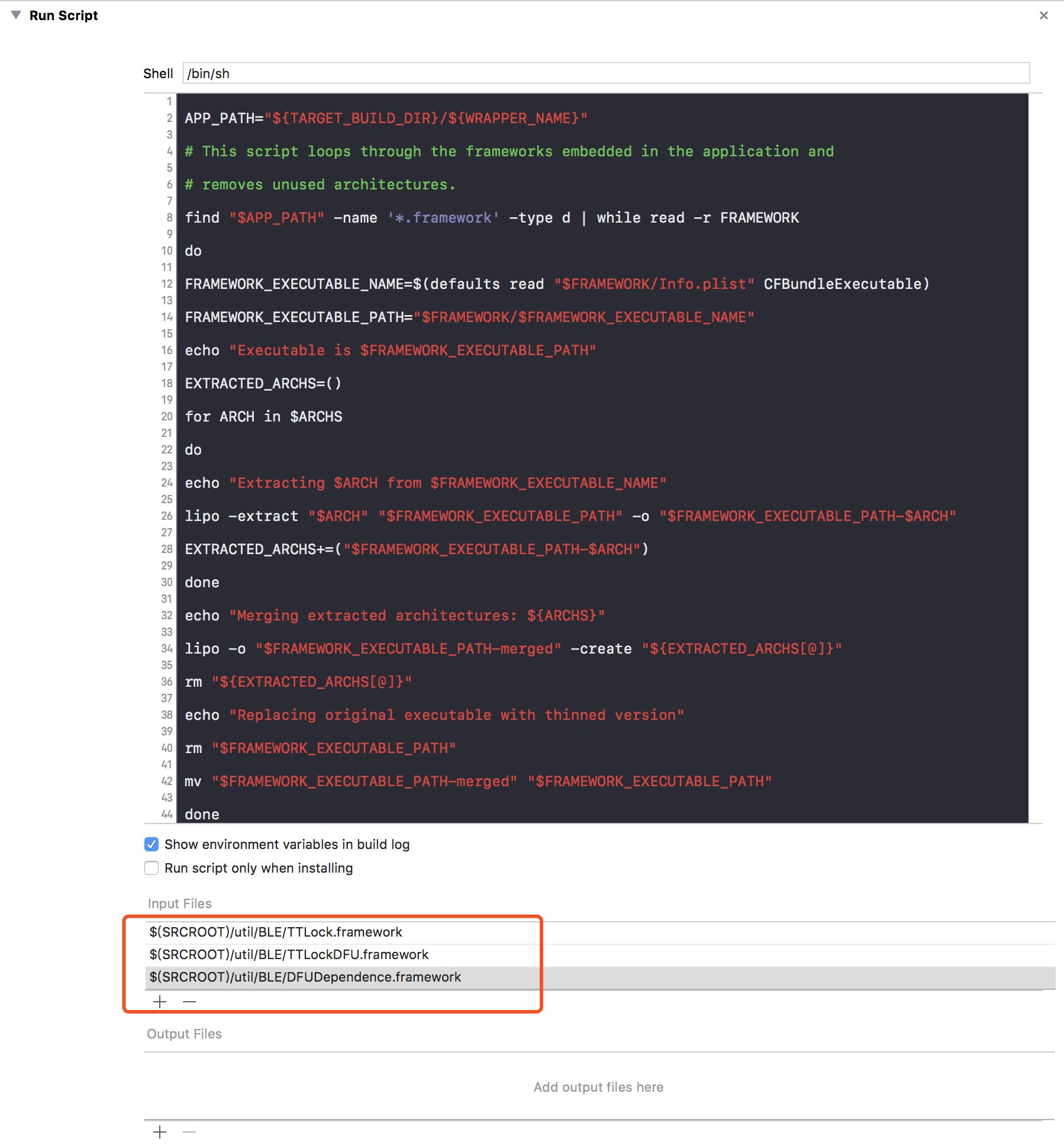The height and width of the screenshot is (1145, 1064).
Task: Click the 'echo Executable is' script line
Action: point(391,350)
